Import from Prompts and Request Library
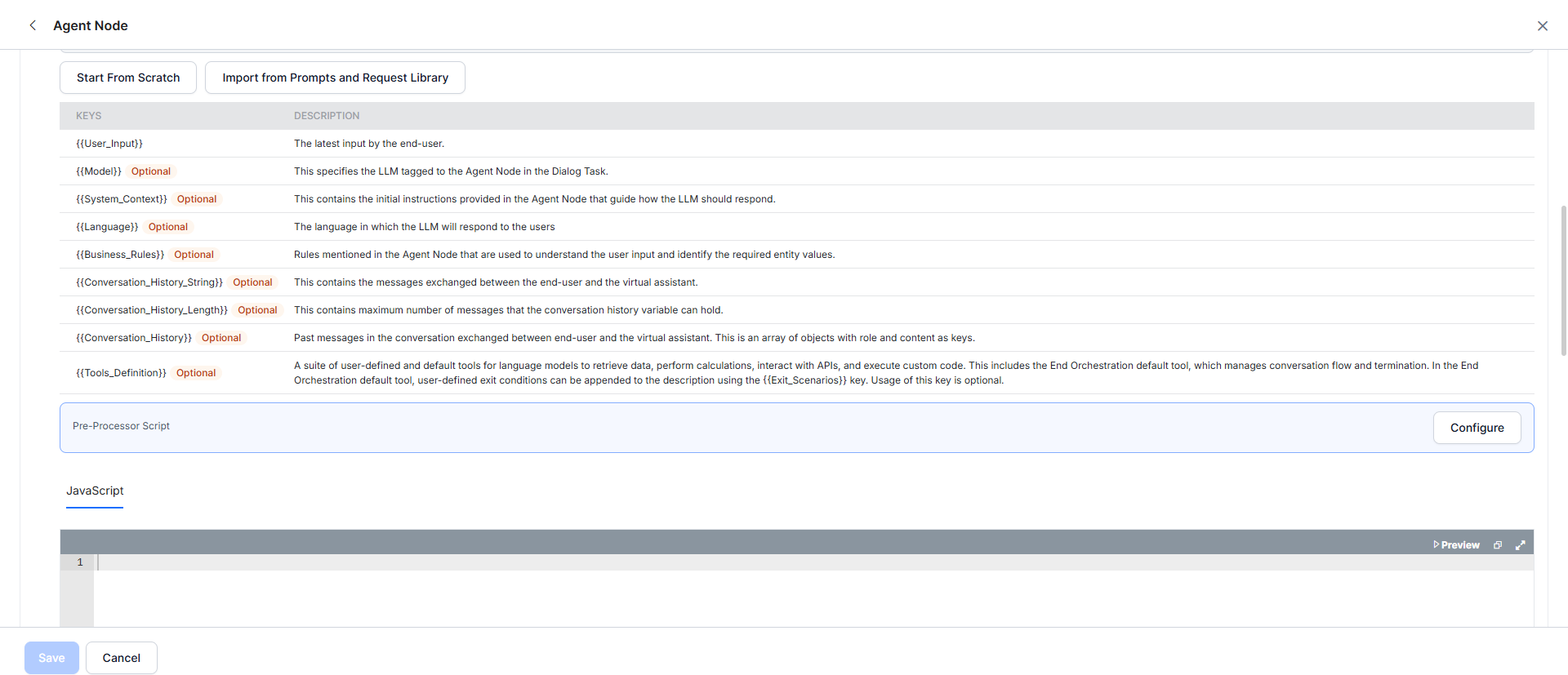Image resolution: width=1568 pixels, height=675 pixels. [x=335, y=78]
